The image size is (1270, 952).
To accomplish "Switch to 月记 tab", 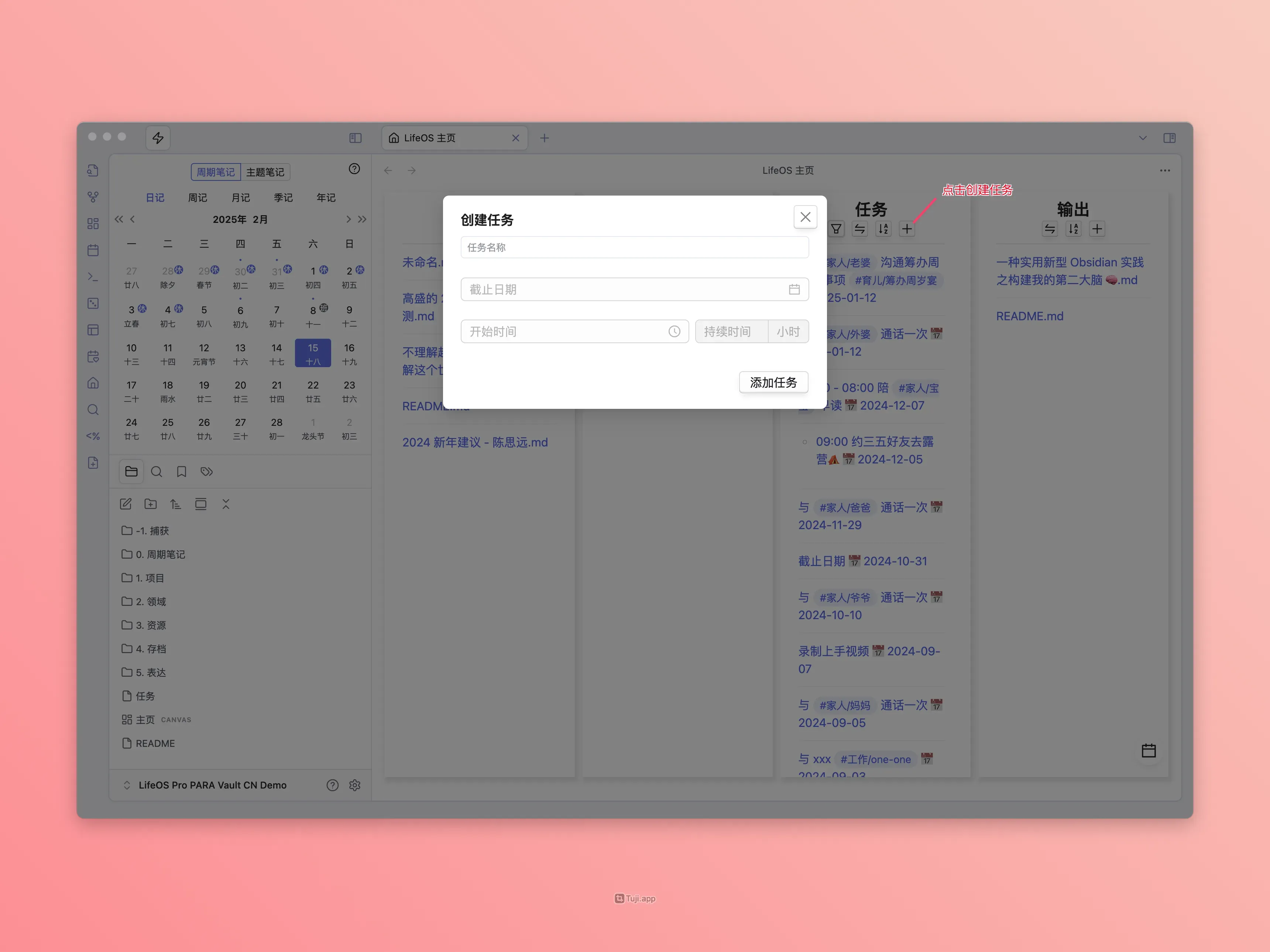I will (241, 197).
